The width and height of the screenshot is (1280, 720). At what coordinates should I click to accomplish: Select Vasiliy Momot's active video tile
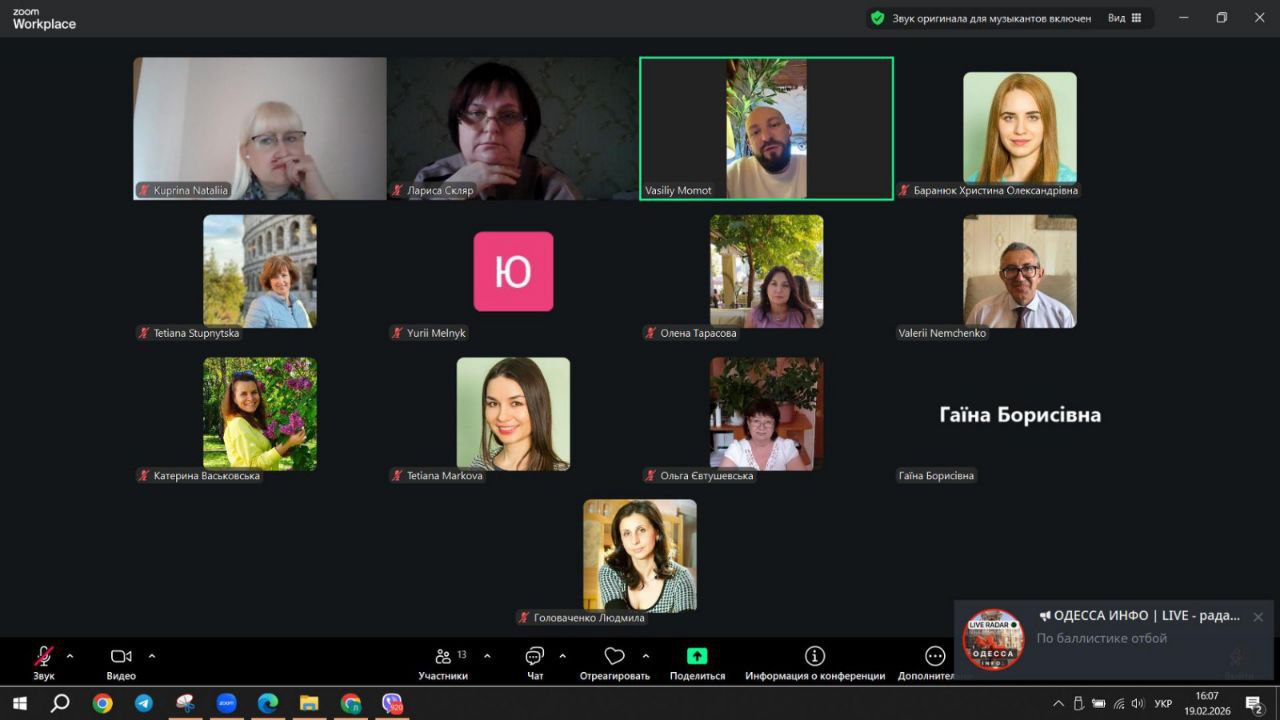(766, 128)
